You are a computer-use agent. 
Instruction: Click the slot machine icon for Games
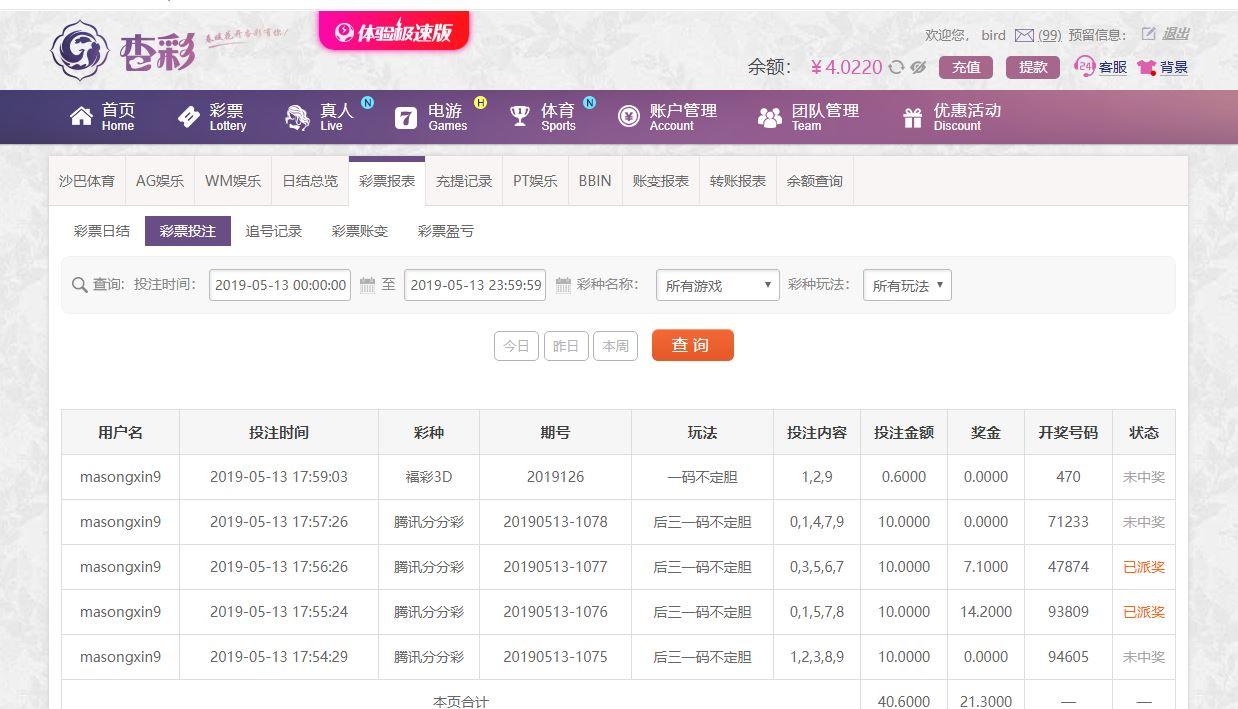[405, 118]
